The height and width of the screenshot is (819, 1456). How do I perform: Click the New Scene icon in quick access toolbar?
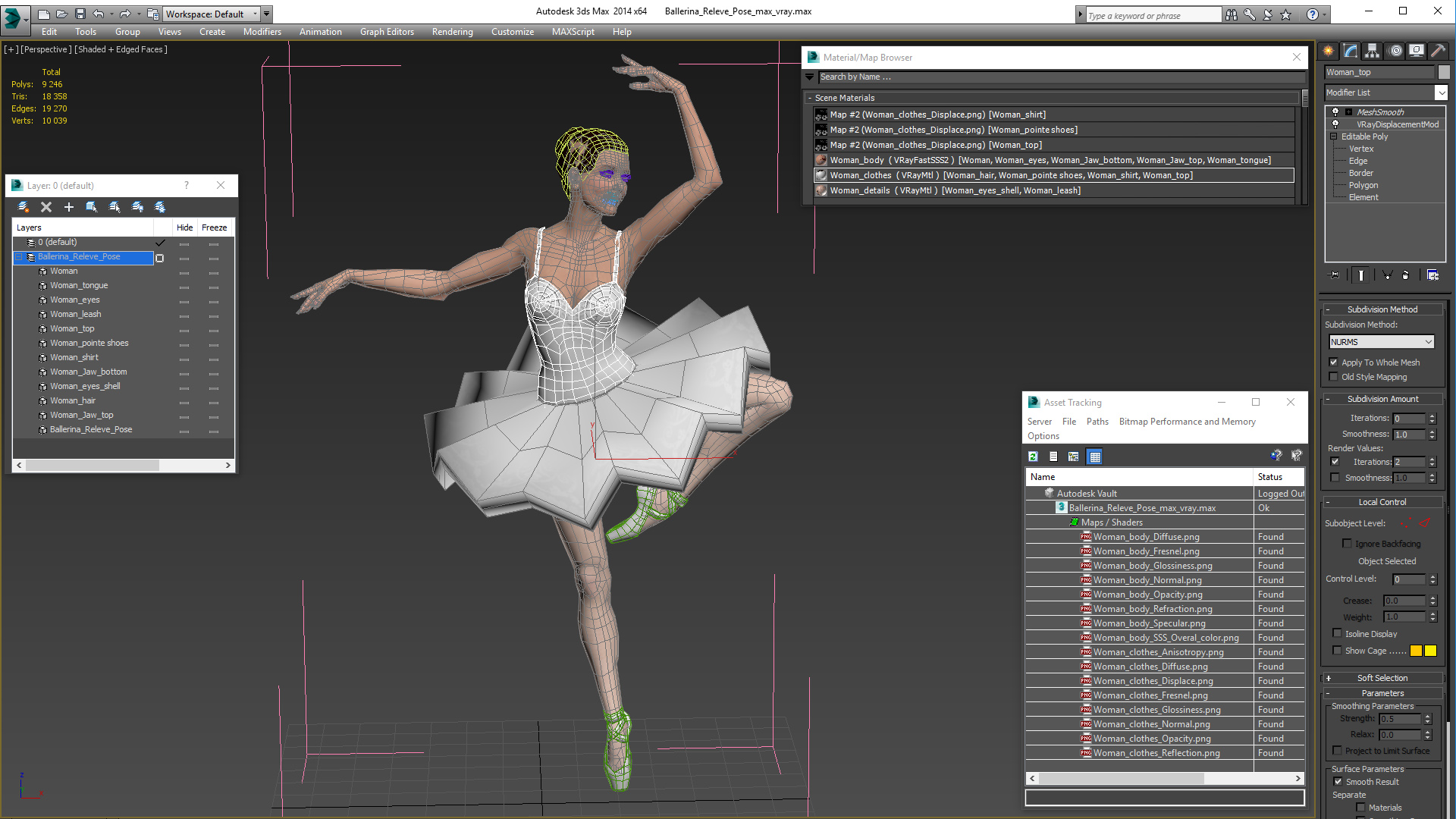[43, 14]
